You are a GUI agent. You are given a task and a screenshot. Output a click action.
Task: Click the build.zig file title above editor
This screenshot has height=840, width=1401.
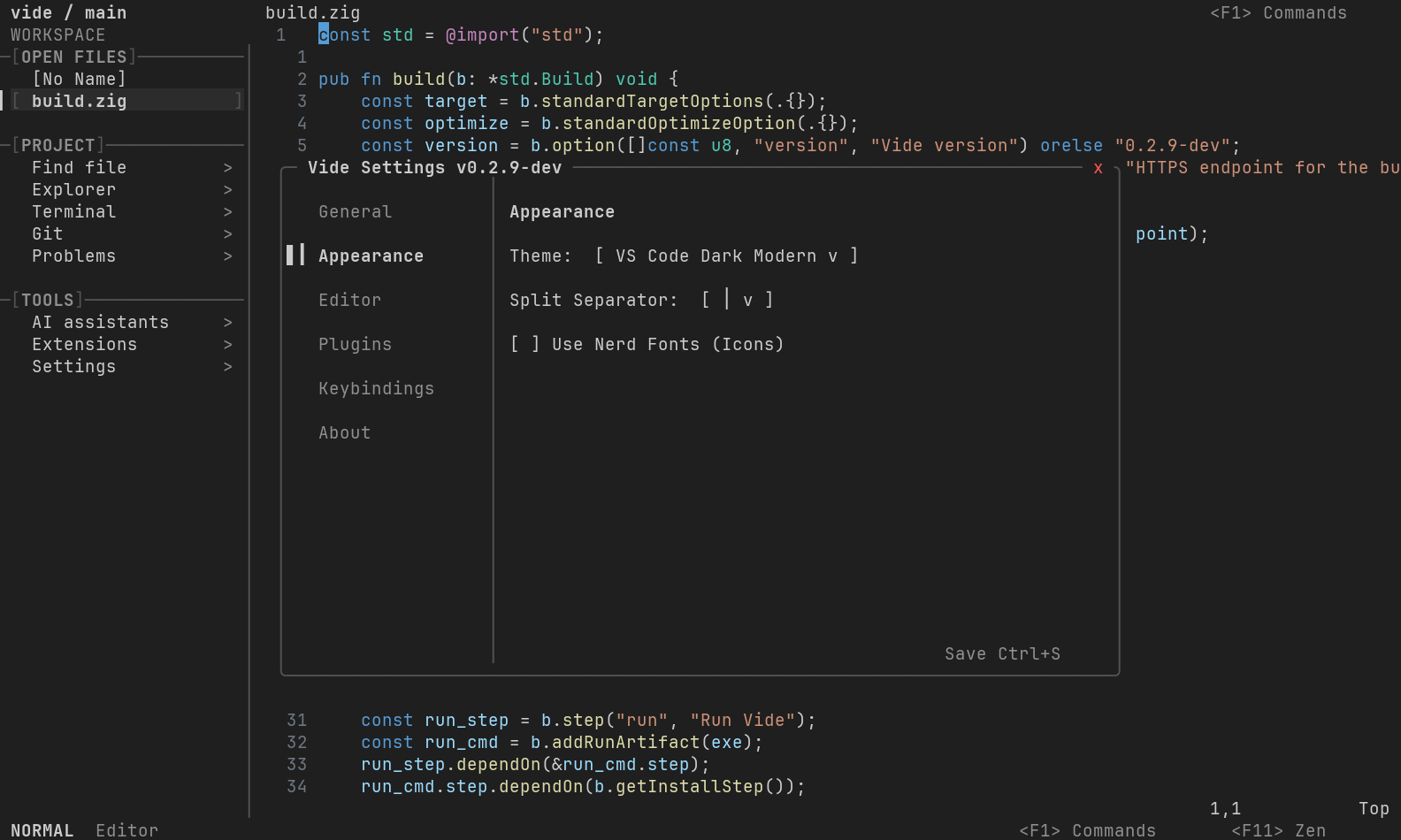pyautogui.click(x=312, y=13)
